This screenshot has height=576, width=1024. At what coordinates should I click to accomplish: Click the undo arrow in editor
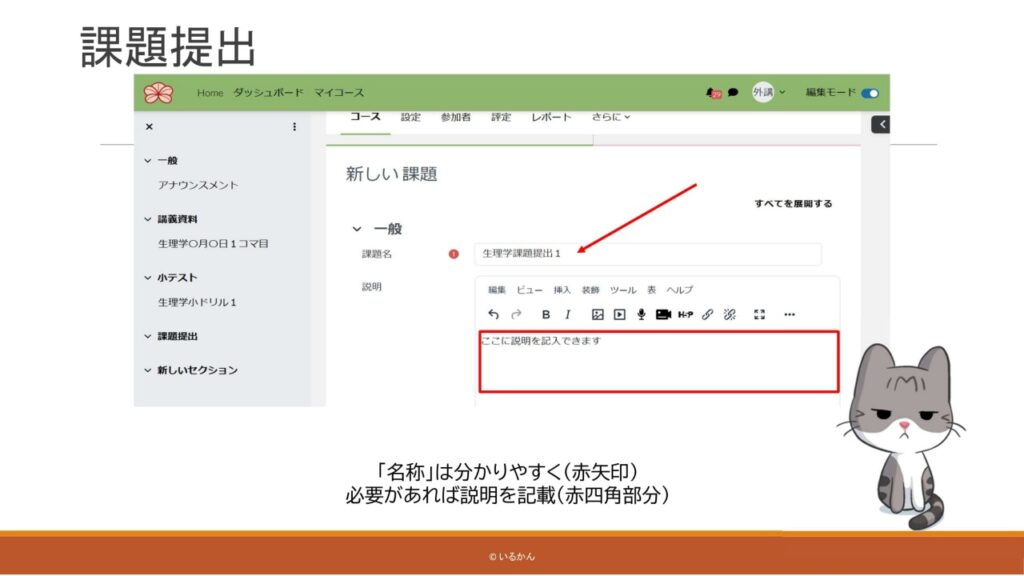pos(493,314)
